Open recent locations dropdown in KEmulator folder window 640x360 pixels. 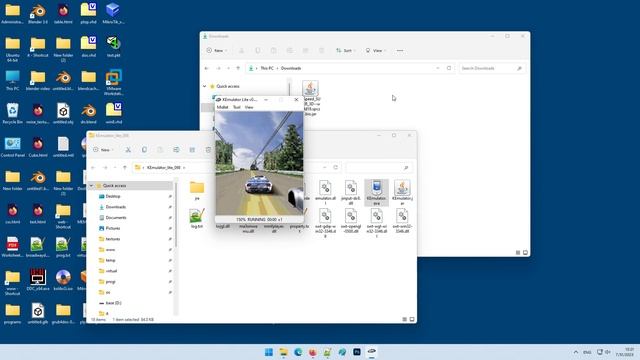115,168
